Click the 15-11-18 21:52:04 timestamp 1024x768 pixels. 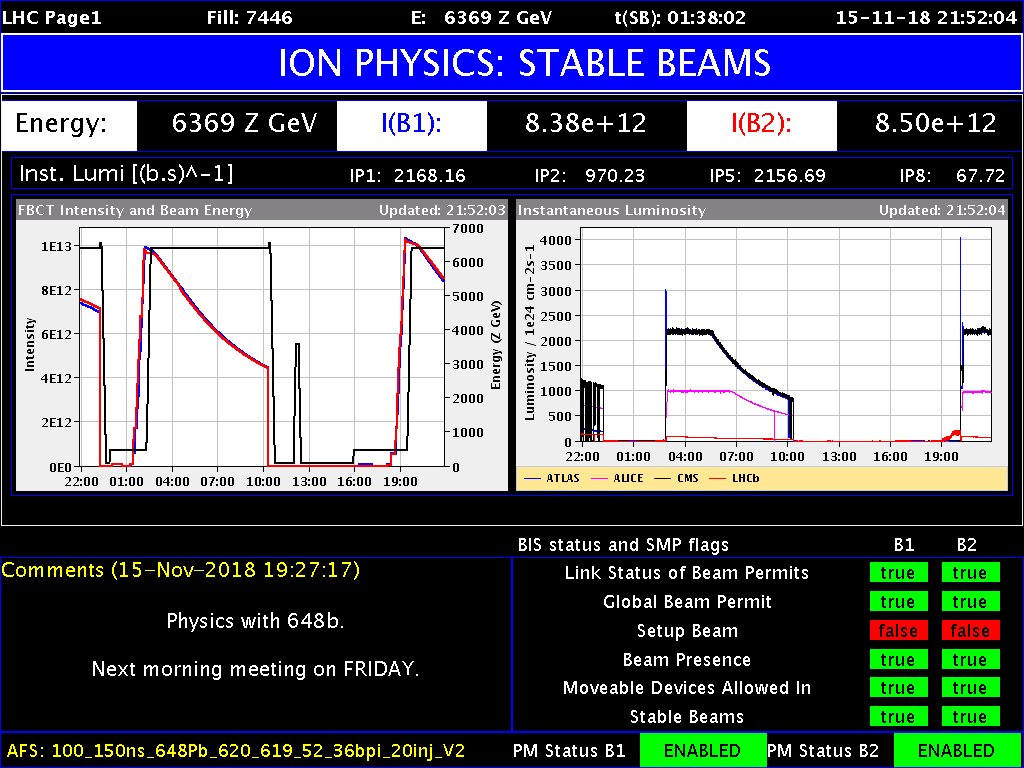(x=927, y=18)
